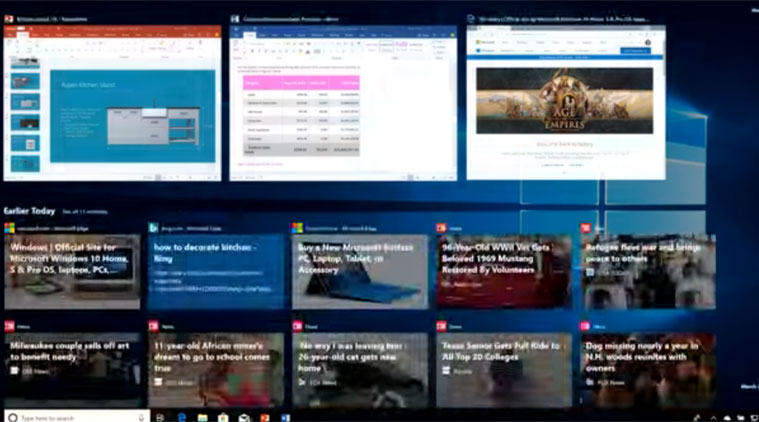
Task: Open the Age of Empires browser window
Action: coord(565,104)
